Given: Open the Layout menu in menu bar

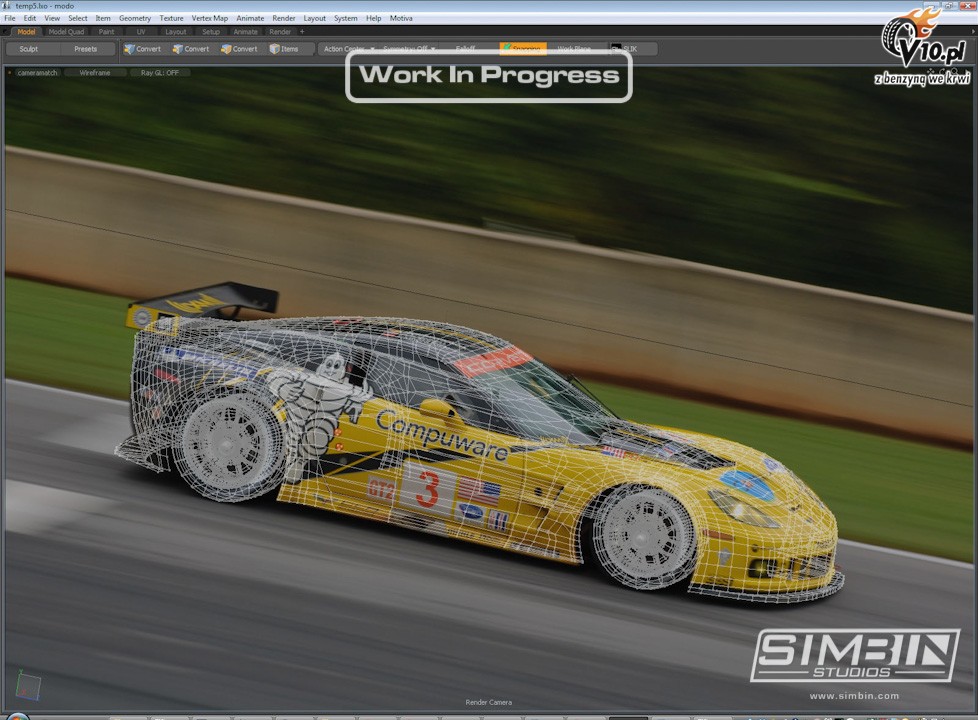Looking at the screenshot, I should pos(314,18).
